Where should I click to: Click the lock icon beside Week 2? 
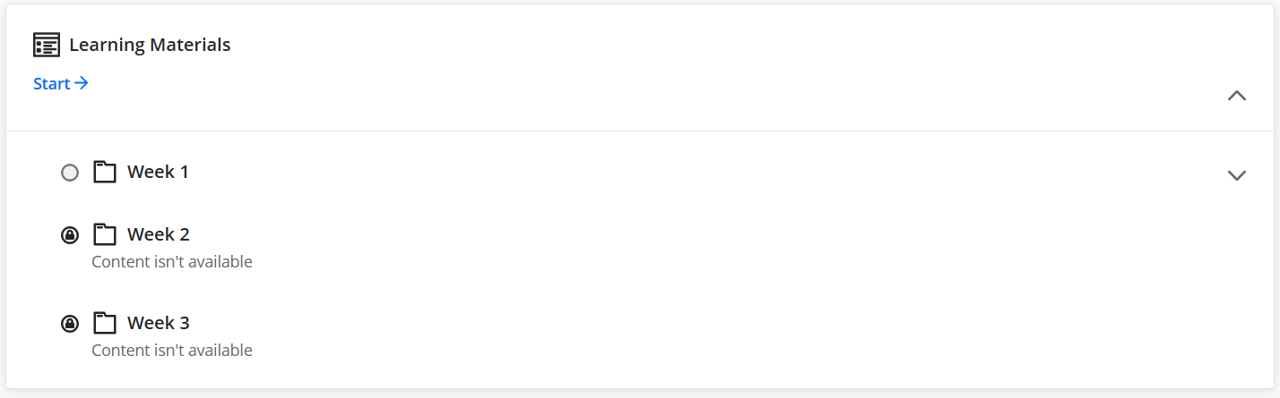coord(69,236)
